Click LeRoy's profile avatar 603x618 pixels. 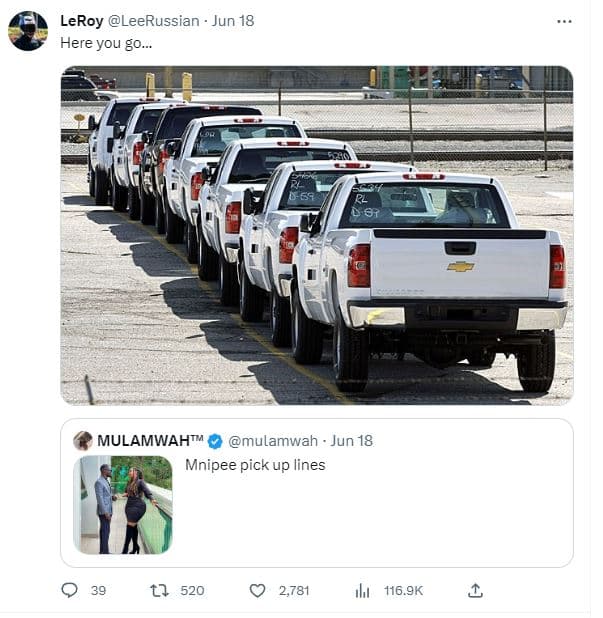click(28, 30)
